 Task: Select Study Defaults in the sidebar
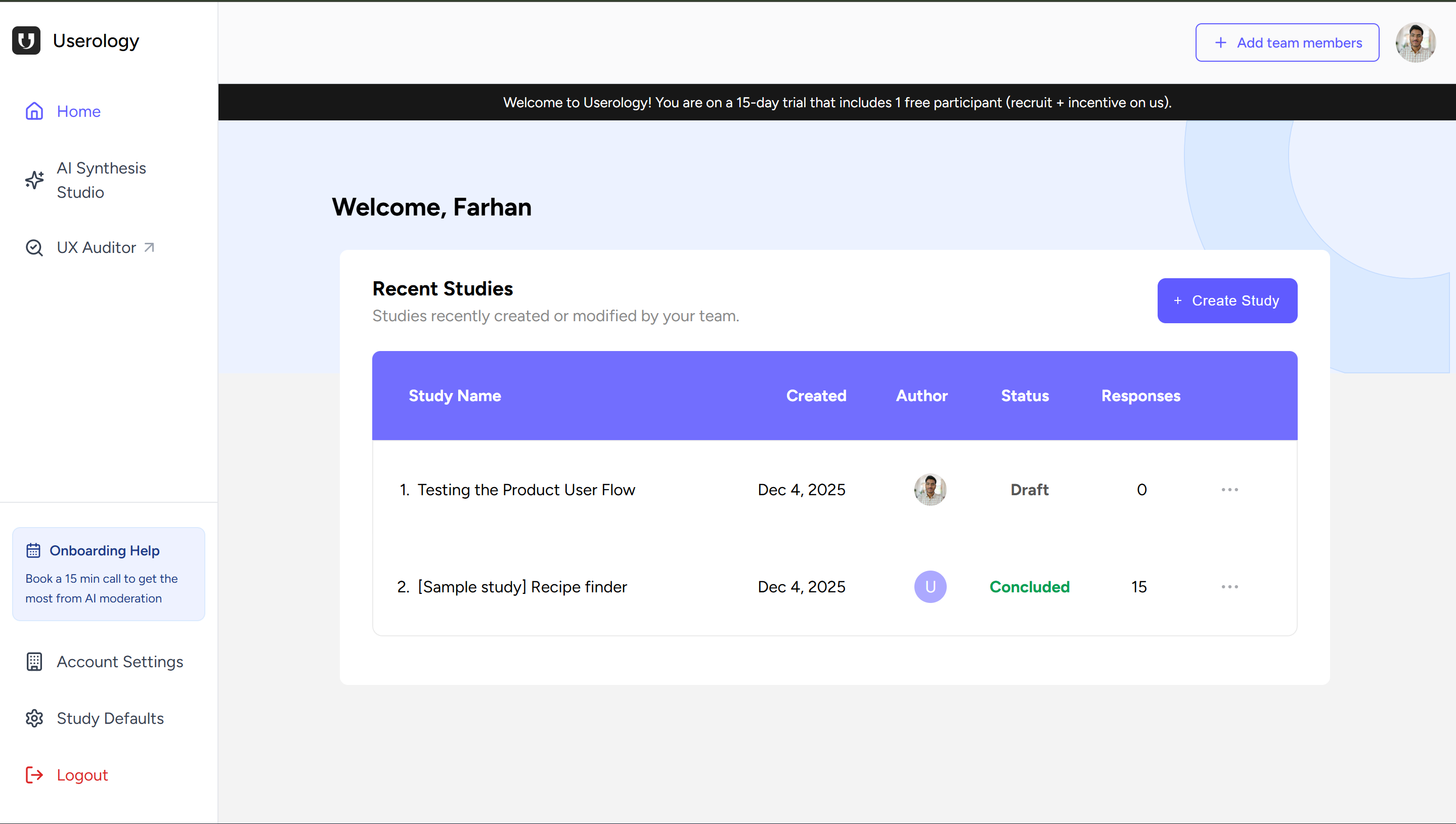(x=110, y=718)
